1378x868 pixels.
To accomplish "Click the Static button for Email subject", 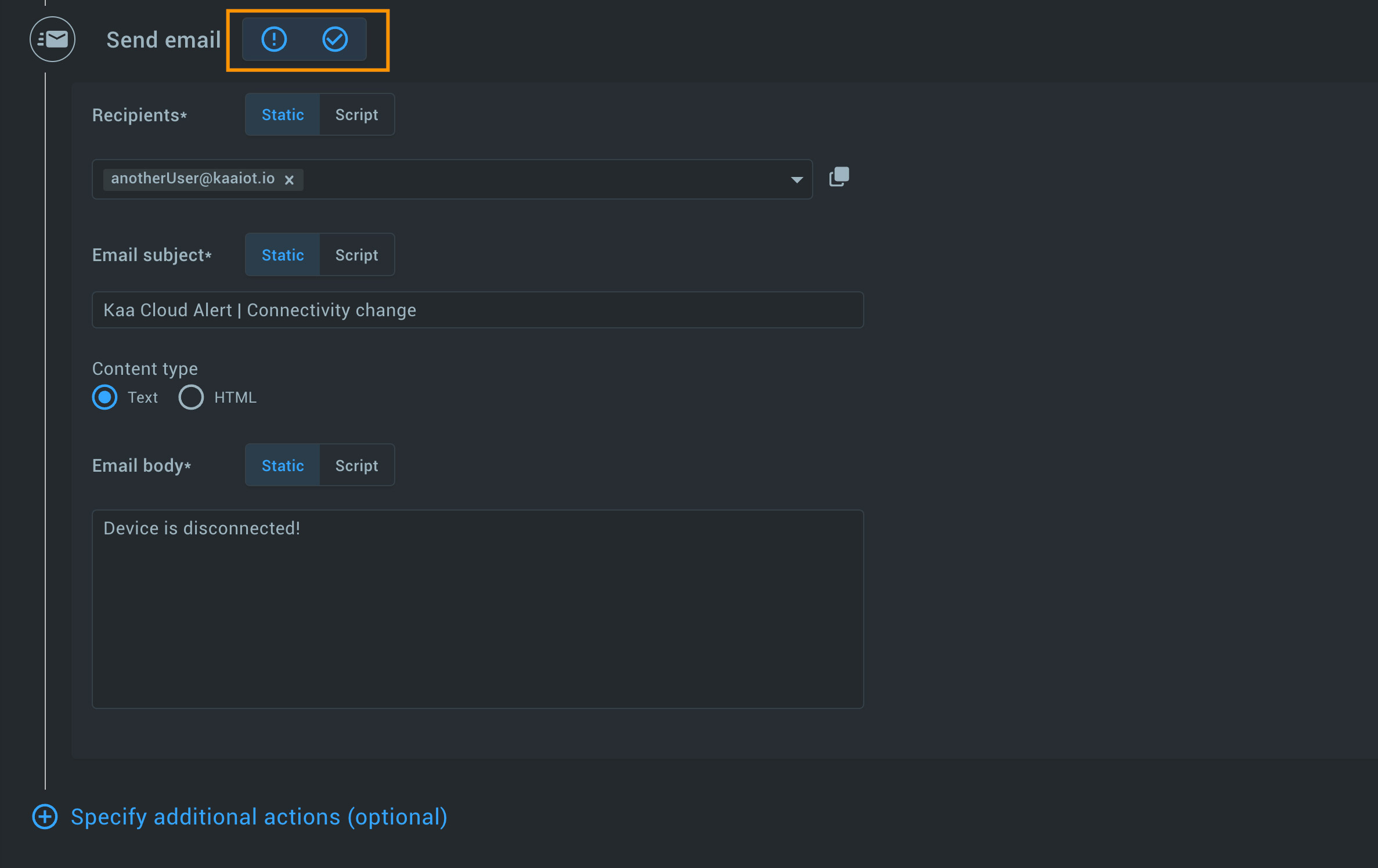I will (x=282, y=255).
